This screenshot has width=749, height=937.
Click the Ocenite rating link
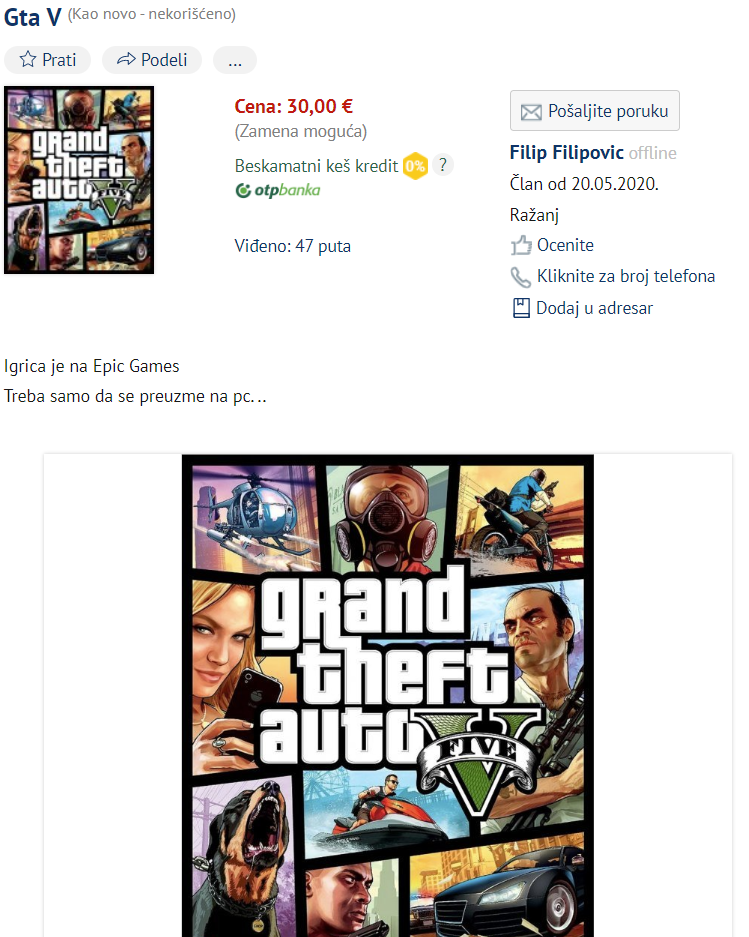(565, 245)
